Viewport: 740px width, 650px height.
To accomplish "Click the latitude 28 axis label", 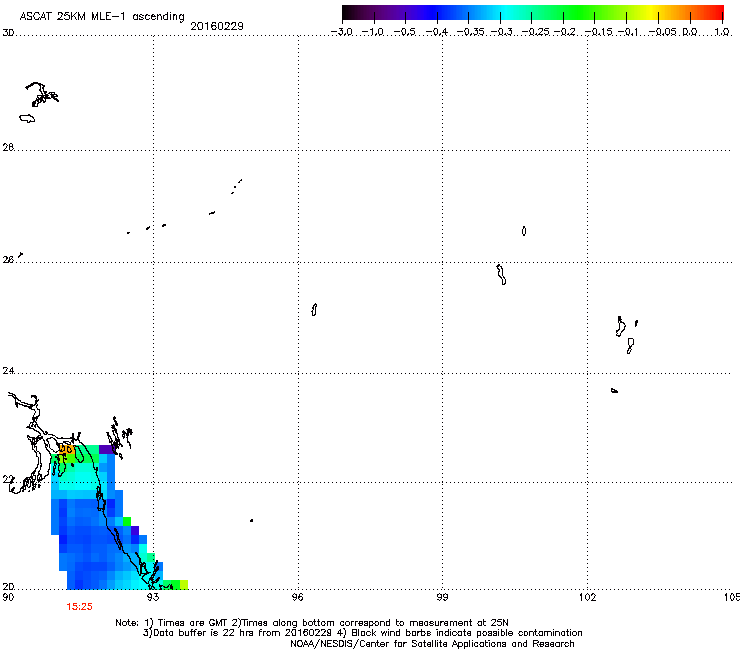I will 8,148.
